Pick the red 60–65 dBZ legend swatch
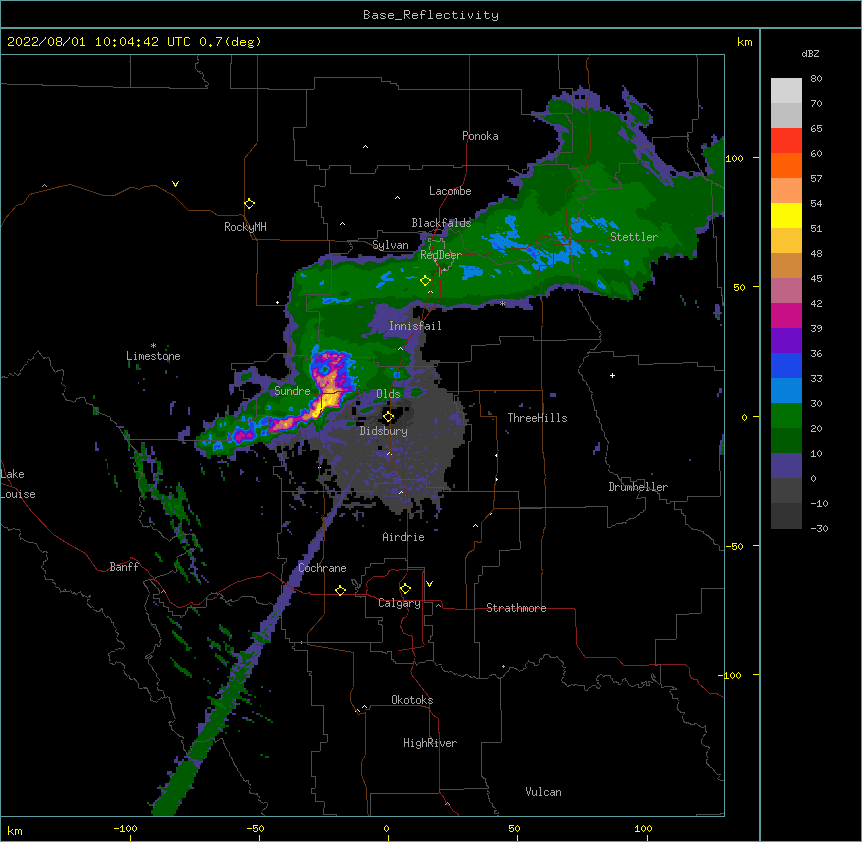862x842 pixels. (786, 141)
